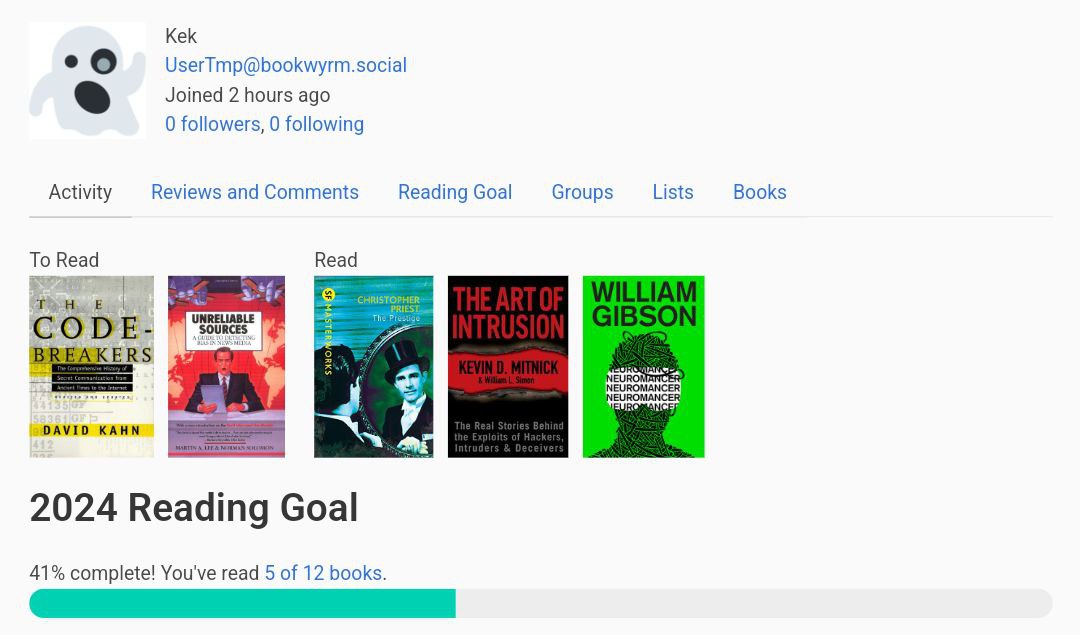Image resolution: width=1080 pixels, height=635 pixels.
Task: View the 0 following link
Action: 317,124
